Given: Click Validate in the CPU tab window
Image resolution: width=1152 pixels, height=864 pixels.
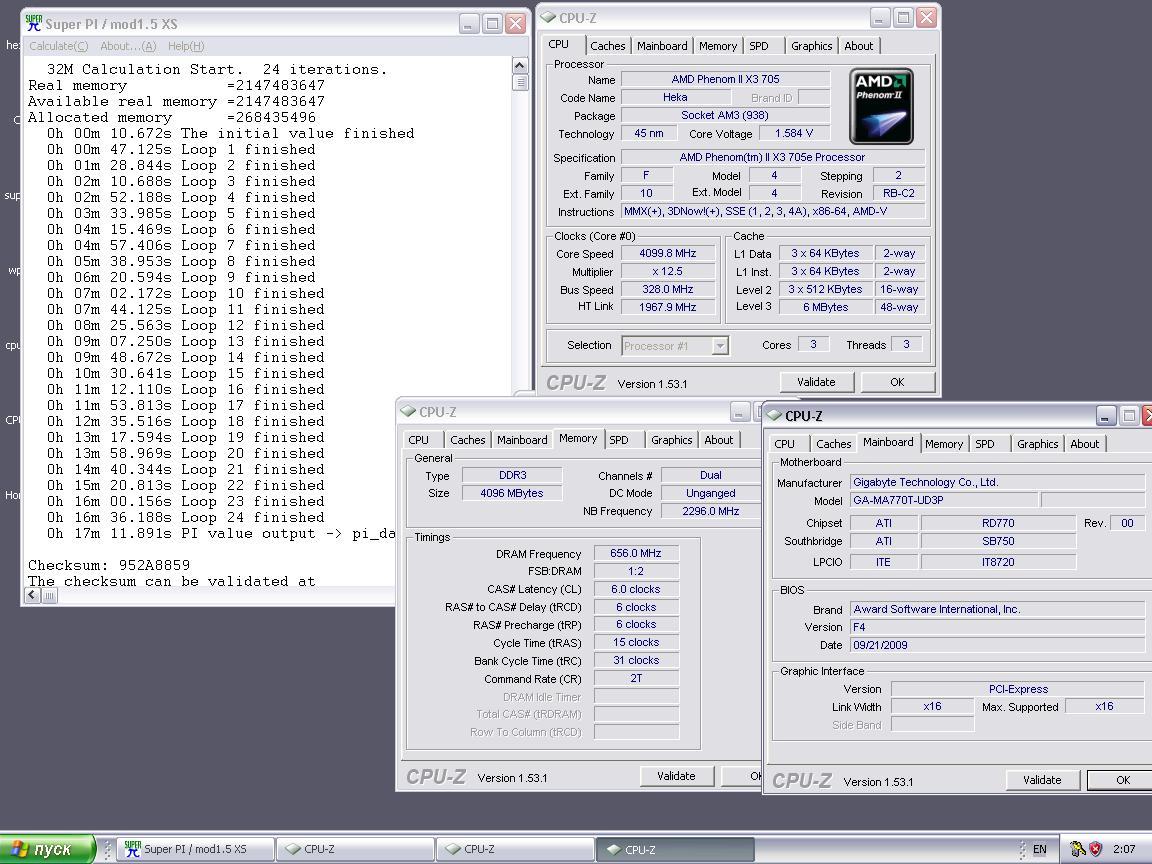Looking at the screenshot, I should (816, 382).
